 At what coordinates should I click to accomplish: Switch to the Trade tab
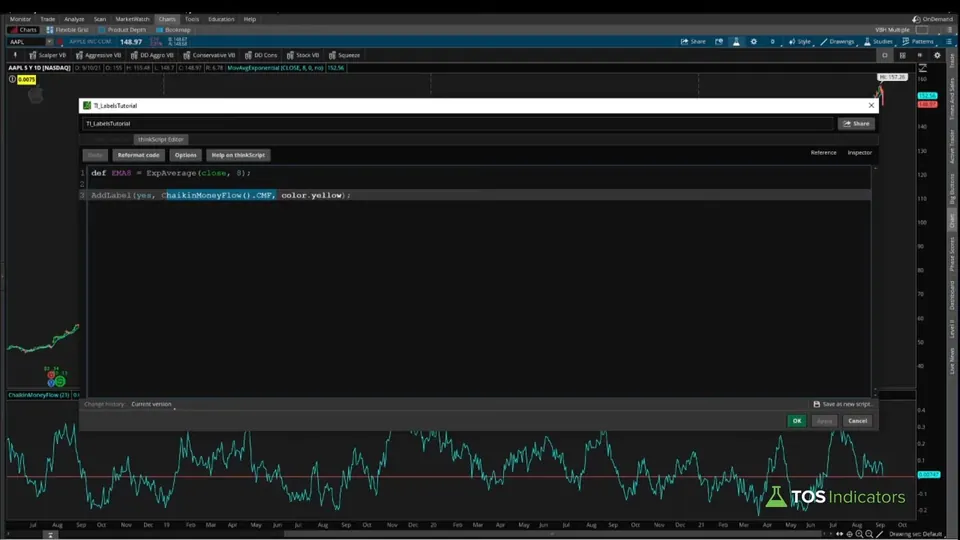pyautogui.click(x=48, y=19)
